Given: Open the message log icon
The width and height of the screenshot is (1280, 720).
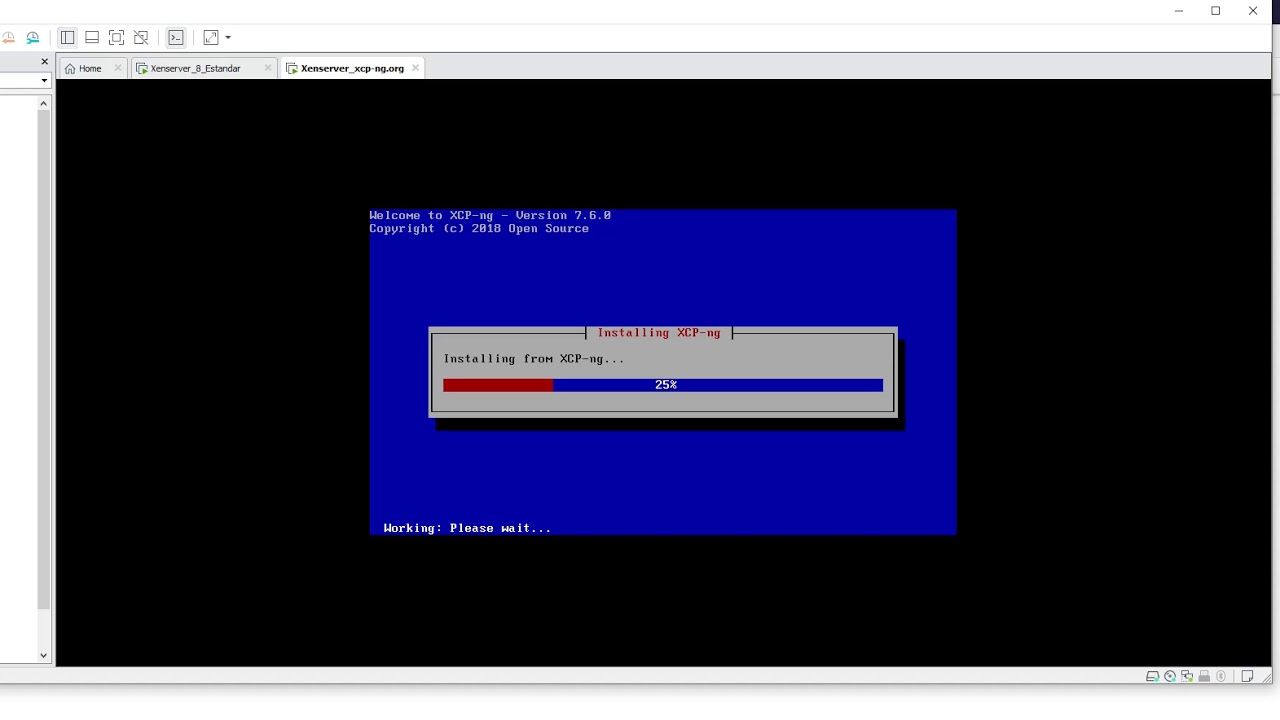Looking at the screenshot, I should pyautogui.click(x=1247, y=676).
